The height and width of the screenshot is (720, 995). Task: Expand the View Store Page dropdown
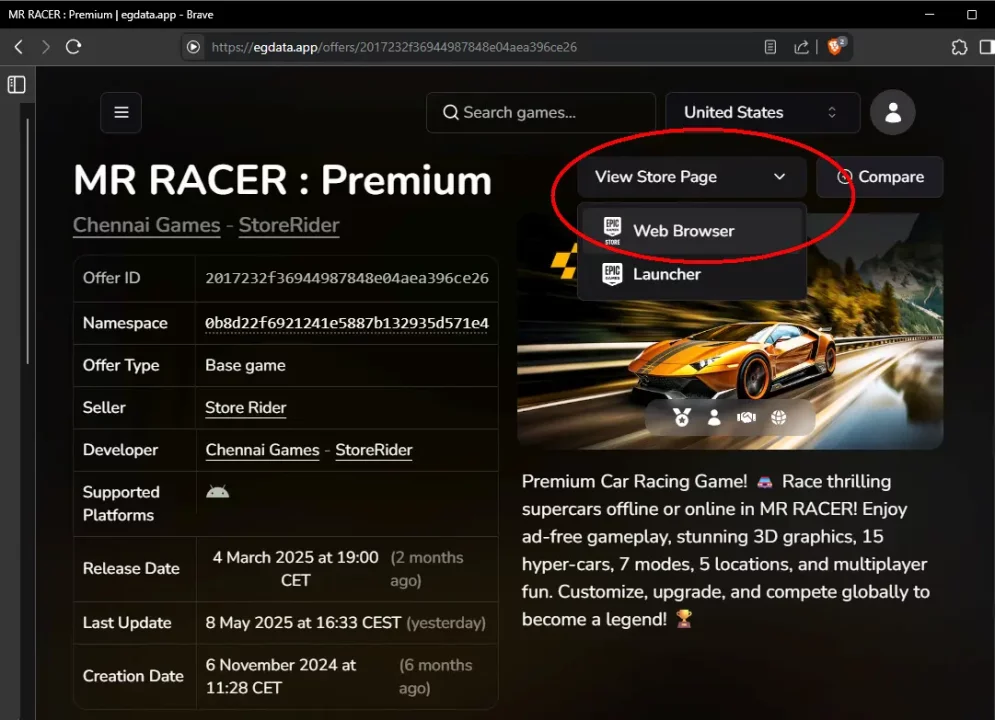(x=689, y=177)
